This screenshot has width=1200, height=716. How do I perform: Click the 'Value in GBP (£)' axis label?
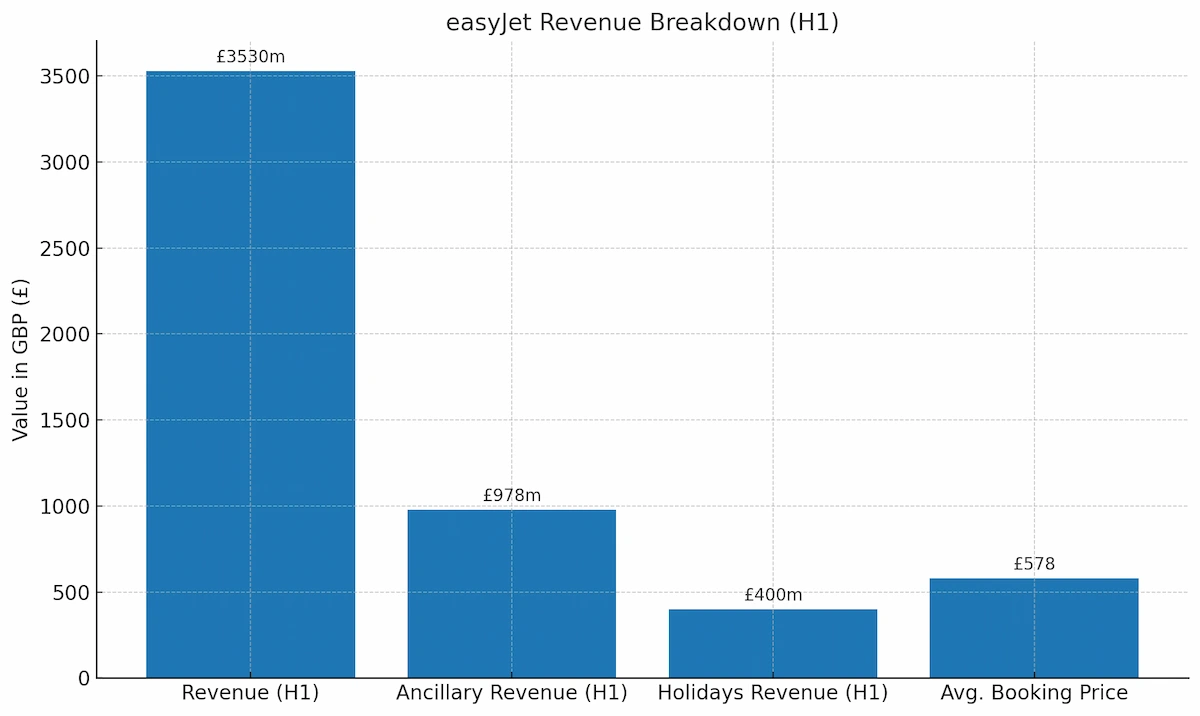21,359
